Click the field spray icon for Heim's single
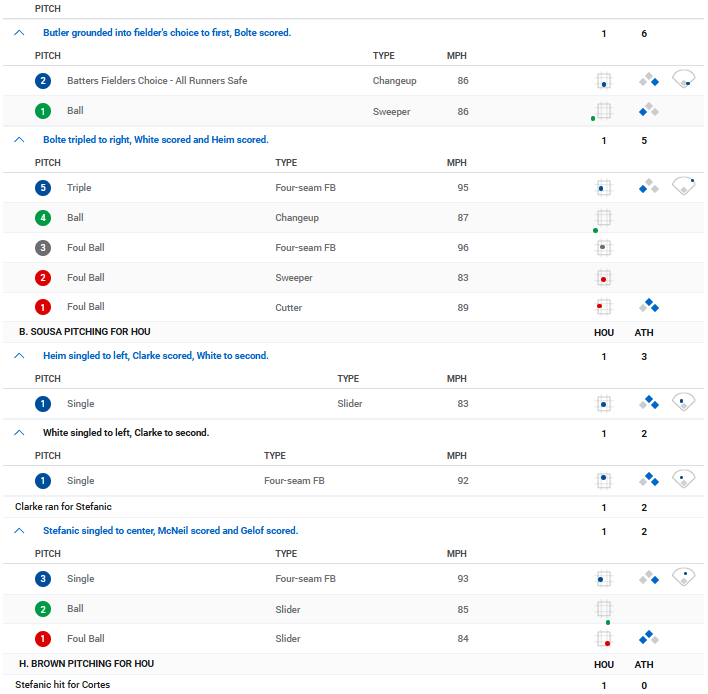 point(684,402)
